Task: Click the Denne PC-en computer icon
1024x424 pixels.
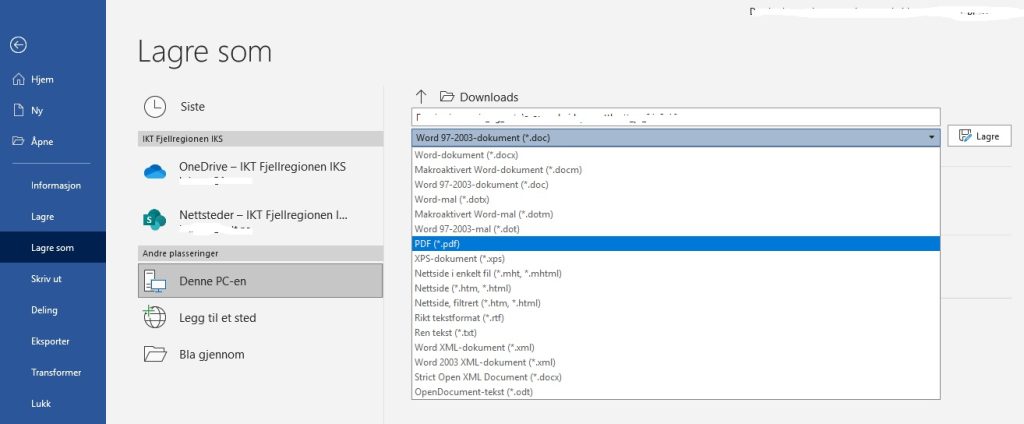Action: click(155, 281)
